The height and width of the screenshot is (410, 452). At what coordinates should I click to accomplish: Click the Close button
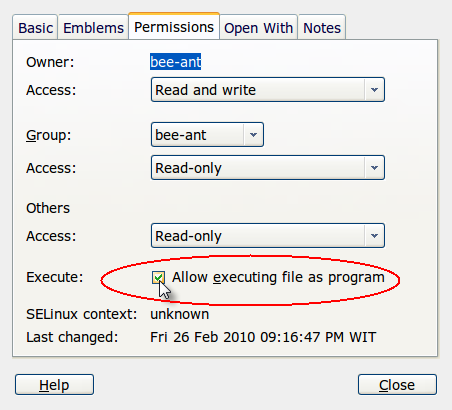(x=397, y=385)
